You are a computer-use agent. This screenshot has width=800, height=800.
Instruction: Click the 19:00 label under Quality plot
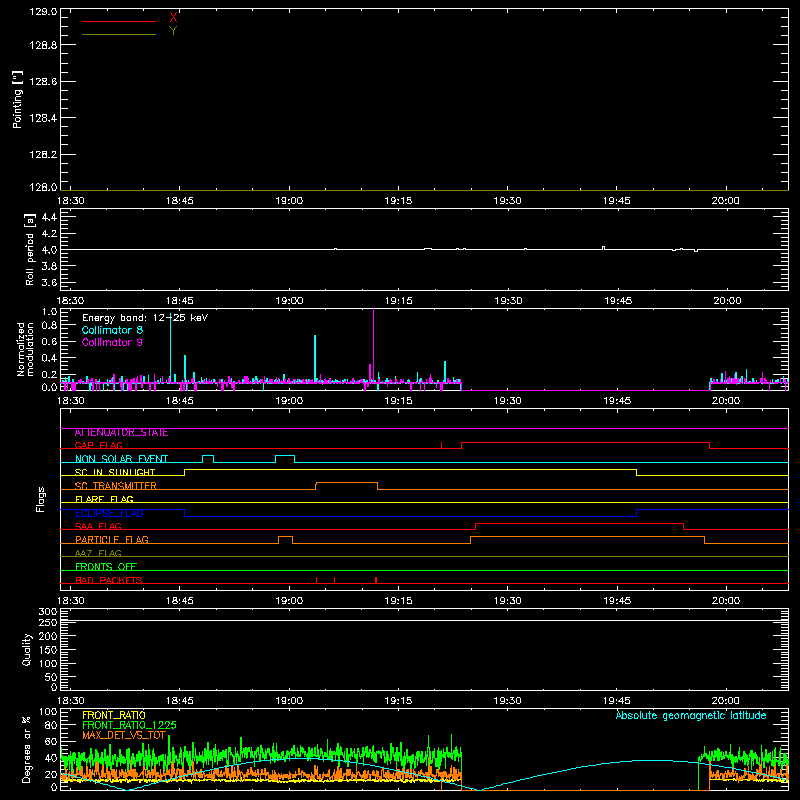pos(289,701)
